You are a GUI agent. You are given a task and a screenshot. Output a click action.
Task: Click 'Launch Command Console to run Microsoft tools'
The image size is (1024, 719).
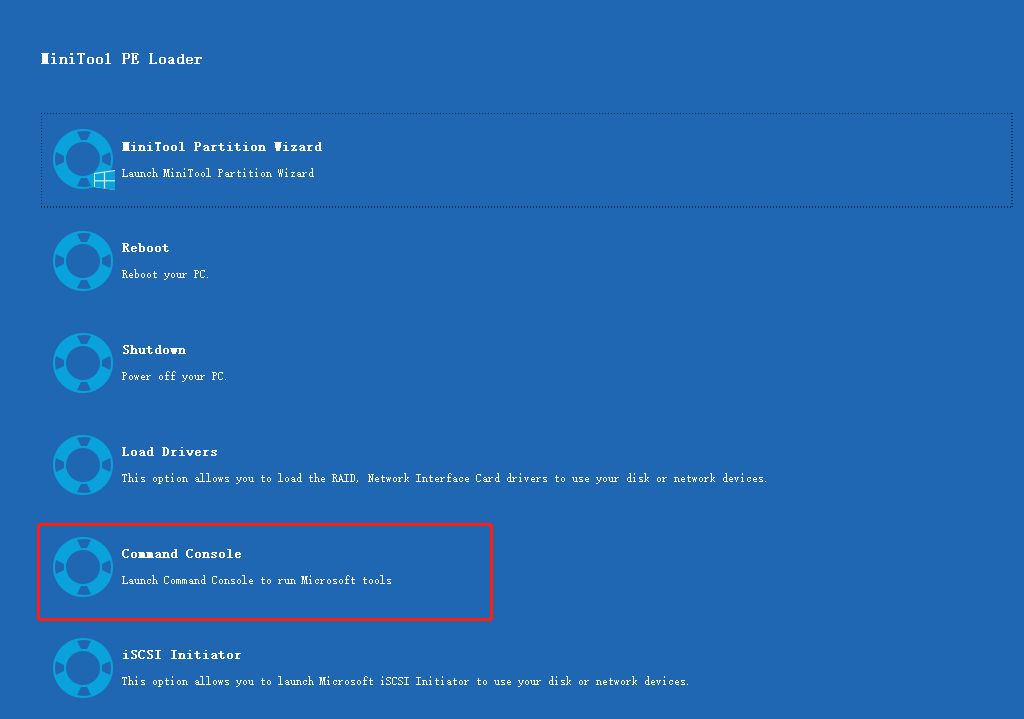256,580
